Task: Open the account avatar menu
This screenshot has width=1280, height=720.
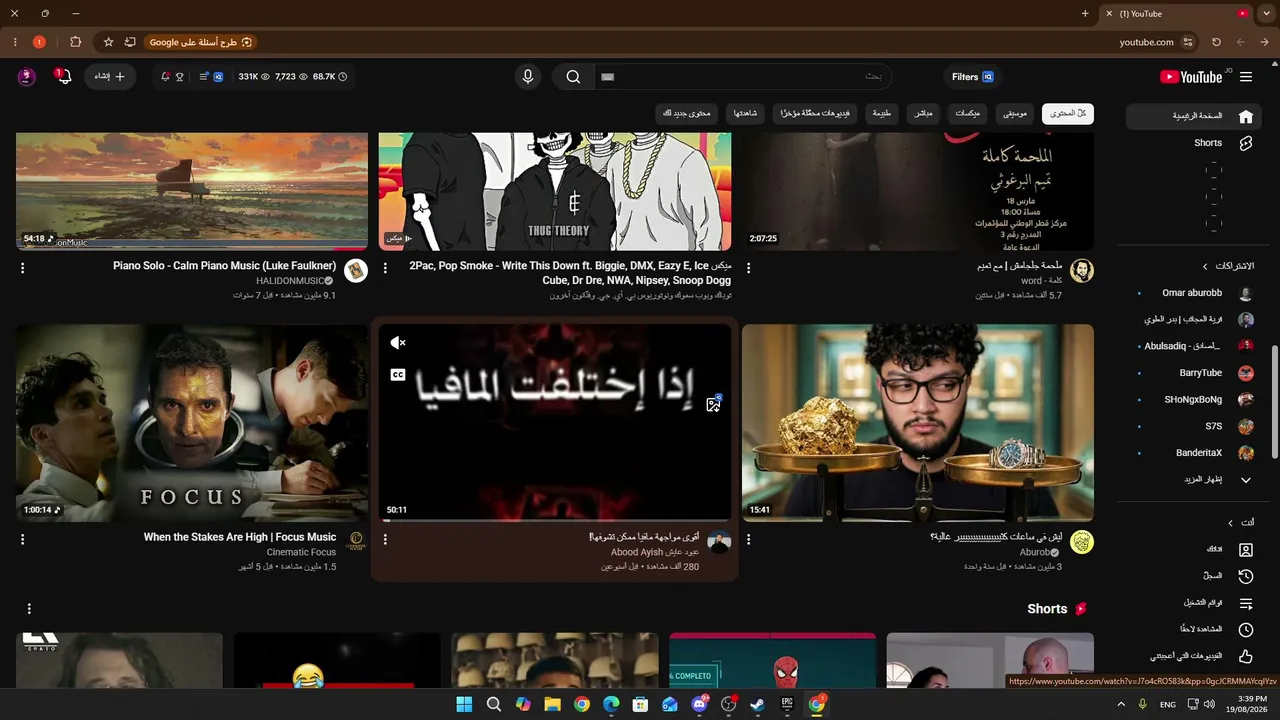Action: pyautogui.click(x=27, y=77)
